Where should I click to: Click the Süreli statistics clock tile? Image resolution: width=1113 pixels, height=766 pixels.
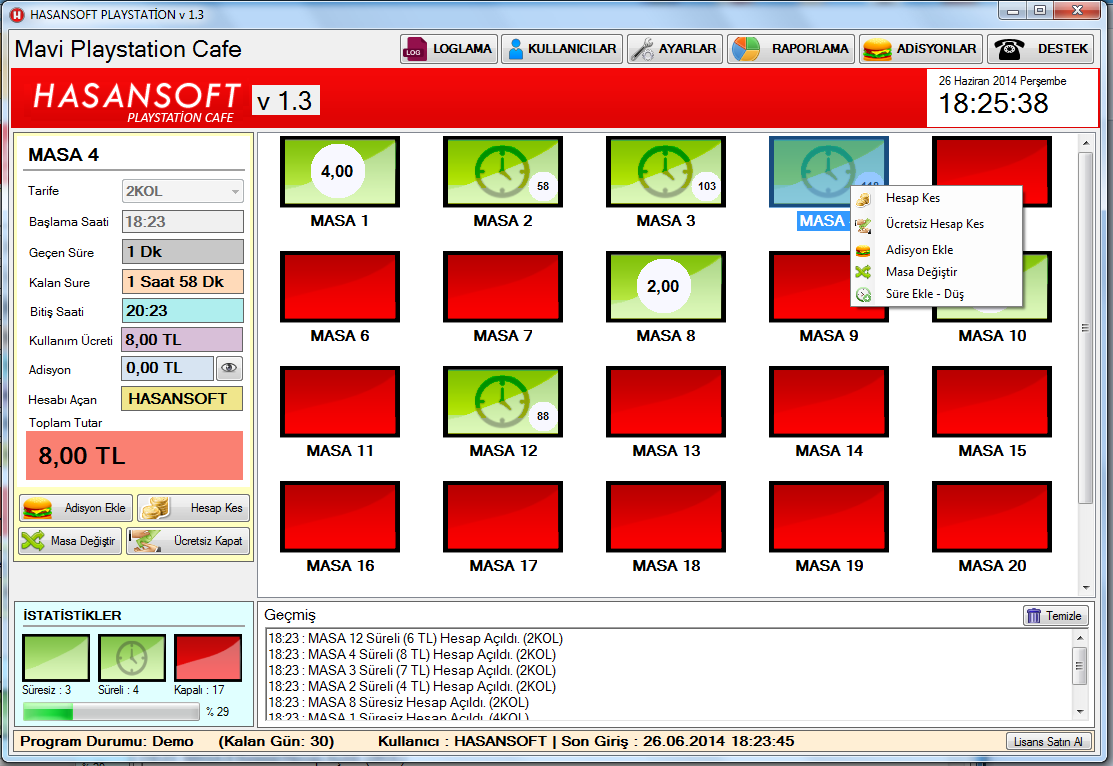[x=132, y=658]
